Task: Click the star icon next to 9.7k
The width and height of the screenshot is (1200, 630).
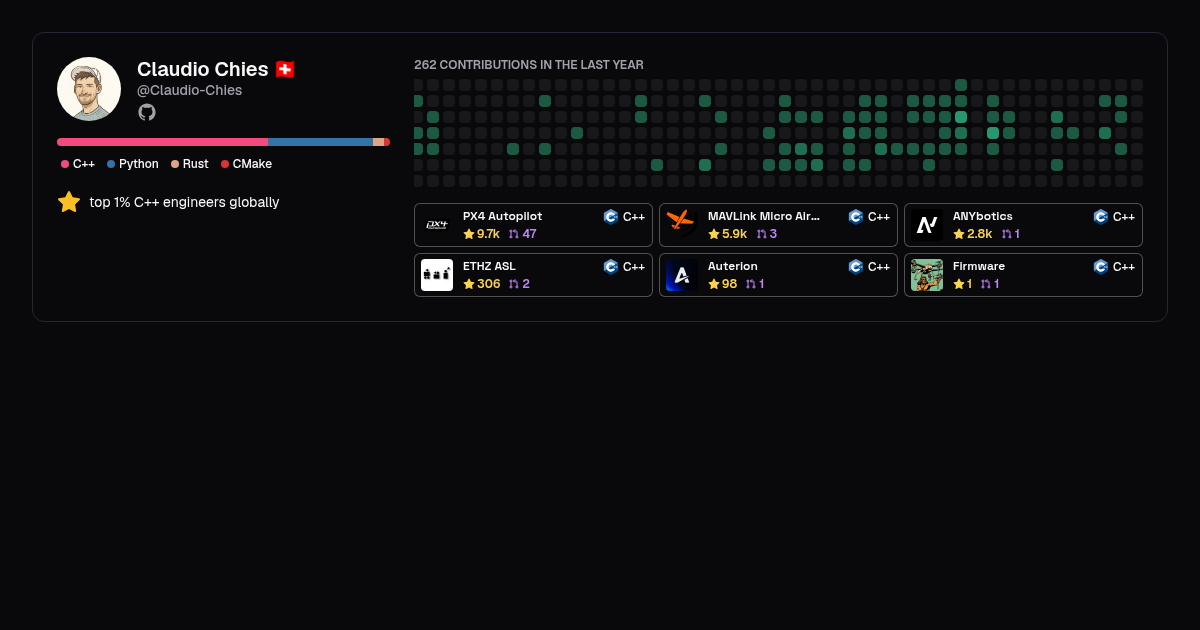Action: click(x=469, y=234)
